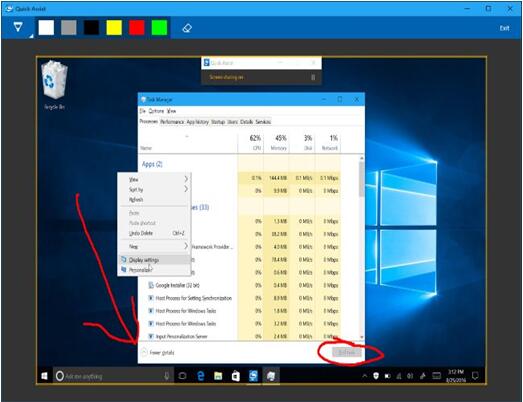Open the Options menu in Task Manager
Screen dimensions: 523x402
point(156,111)
